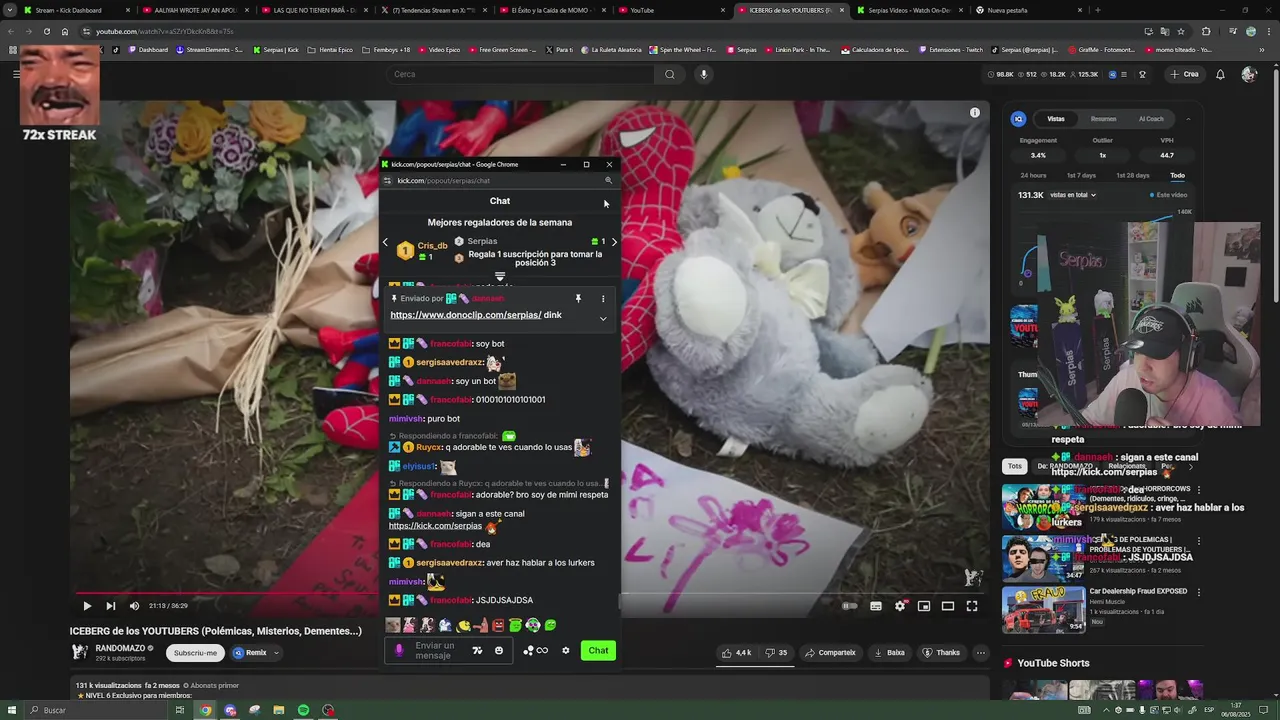Go to next gifter in Kick chat

coord(614,242)
